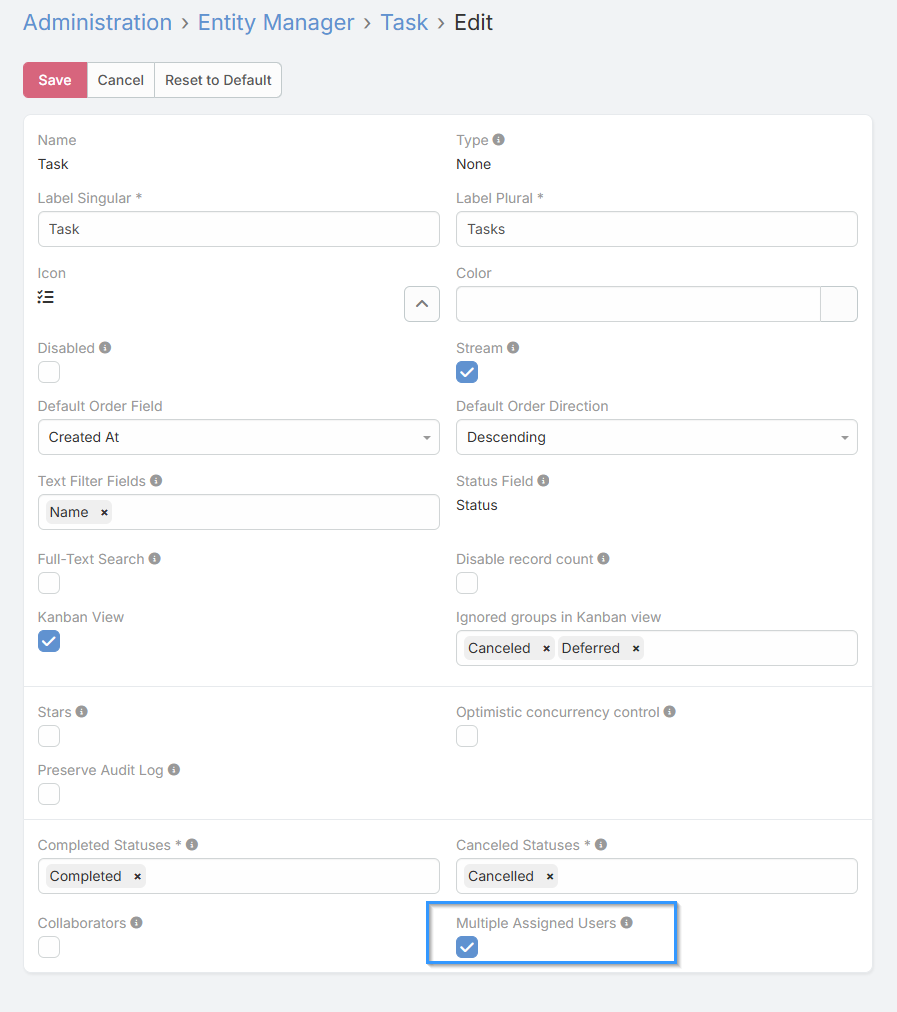897x1012 pixels.
Task: Open the Default Order Direction dropdown
Action: [x=656, y=437]
